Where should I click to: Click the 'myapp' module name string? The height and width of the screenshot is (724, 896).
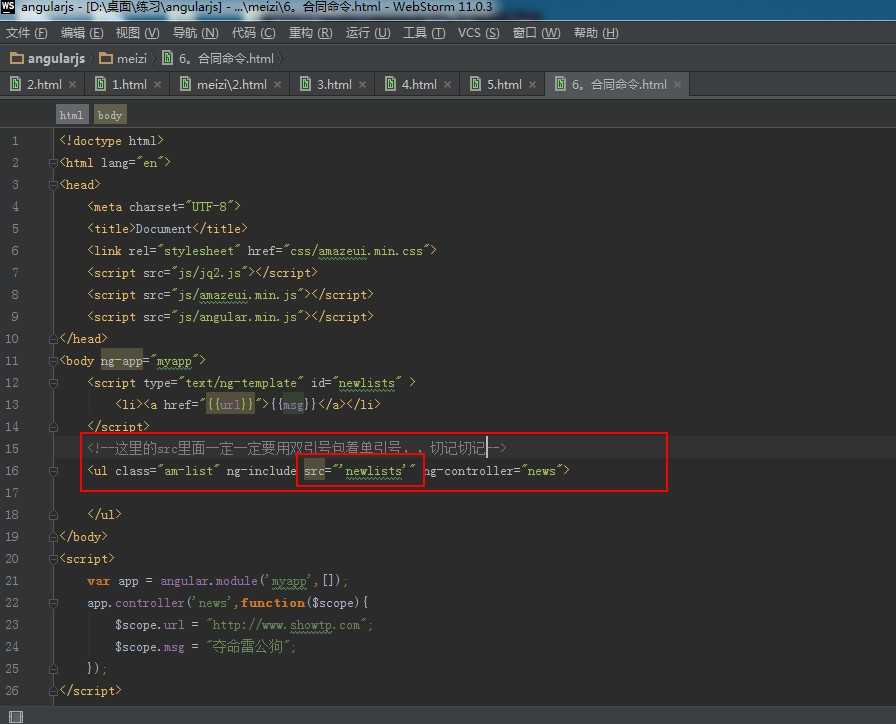coord(289,581)
